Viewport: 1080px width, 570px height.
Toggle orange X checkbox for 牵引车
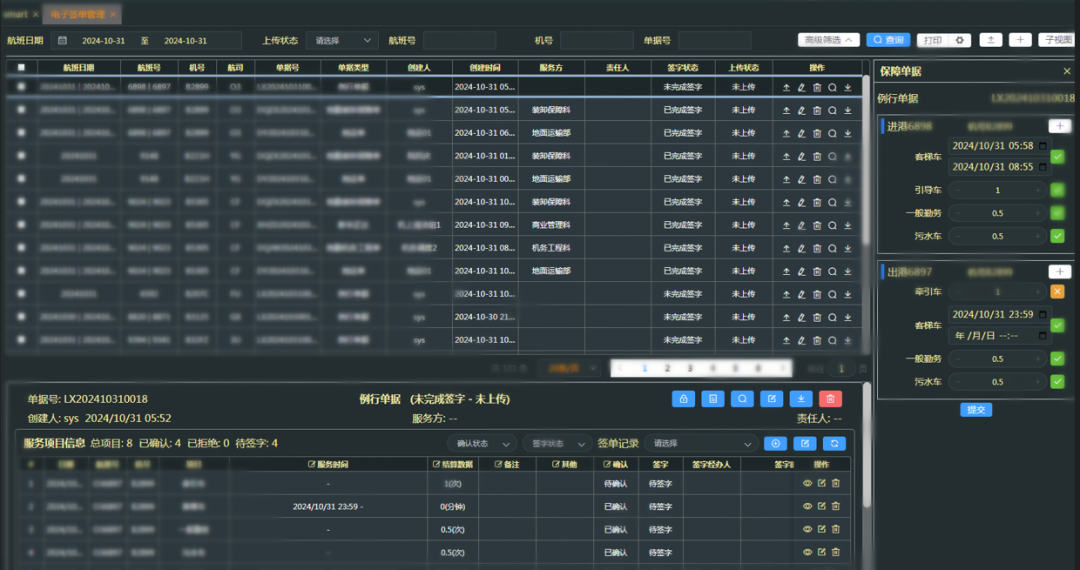[1057, 291]
